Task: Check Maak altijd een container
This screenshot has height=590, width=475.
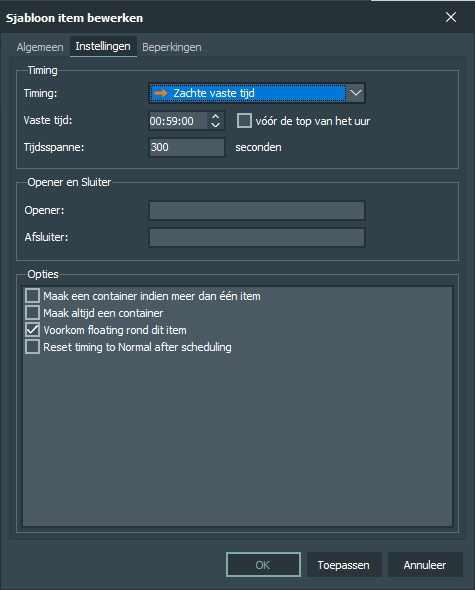Action: click(32, 313)
